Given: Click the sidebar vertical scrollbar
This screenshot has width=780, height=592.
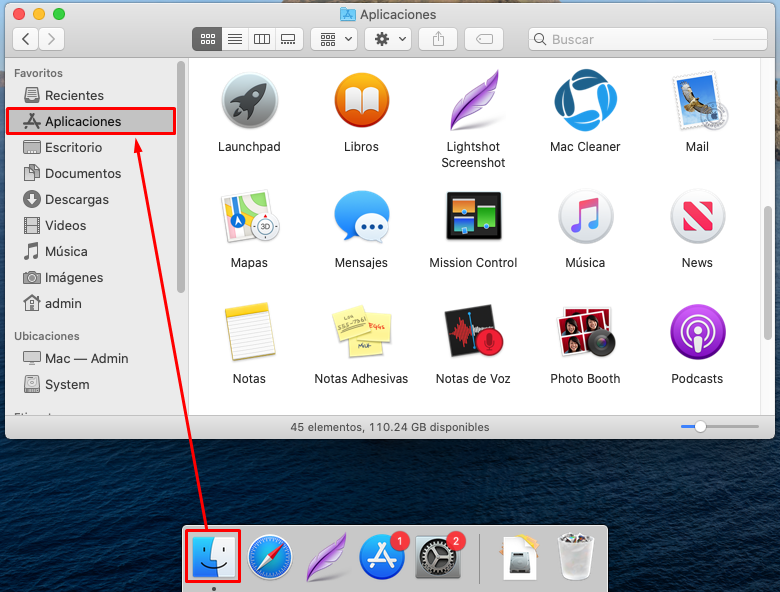Looking at the screenshot, I should [x=181, y=177].
